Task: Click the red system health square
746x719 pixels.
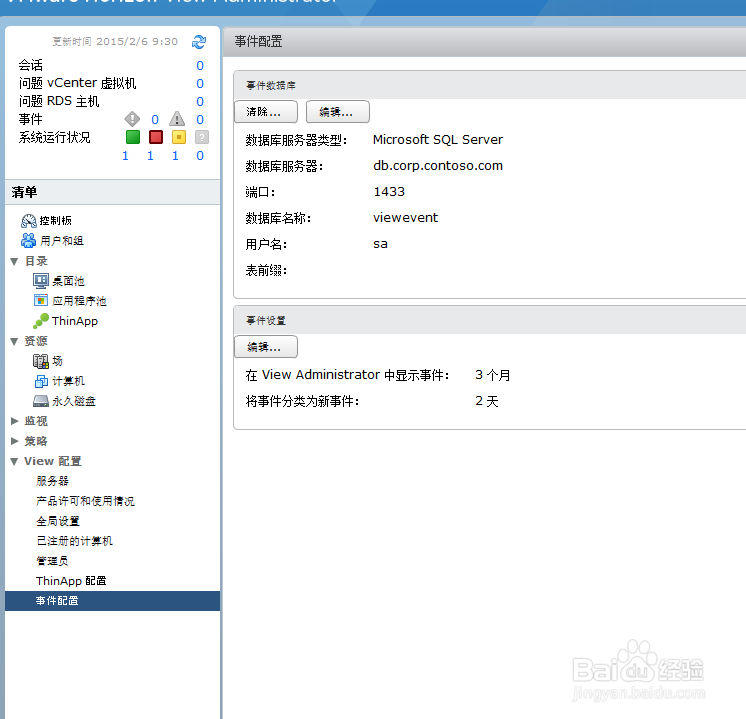Action: (x=156, y=137)
